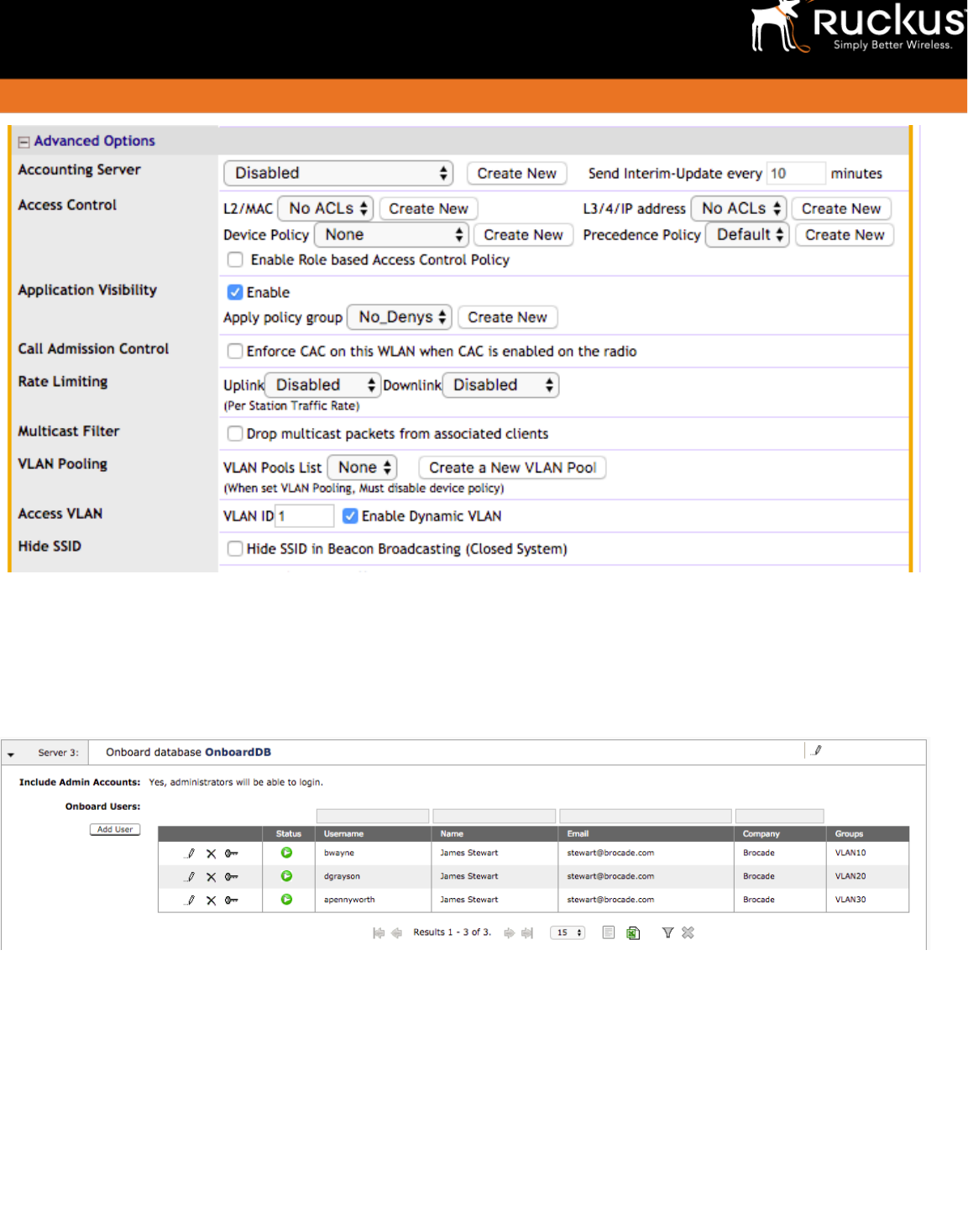Viewport: 968px width, 1232px height.
Task: Open the results-per-page 15 dropdown
Action: coord(568,932)
